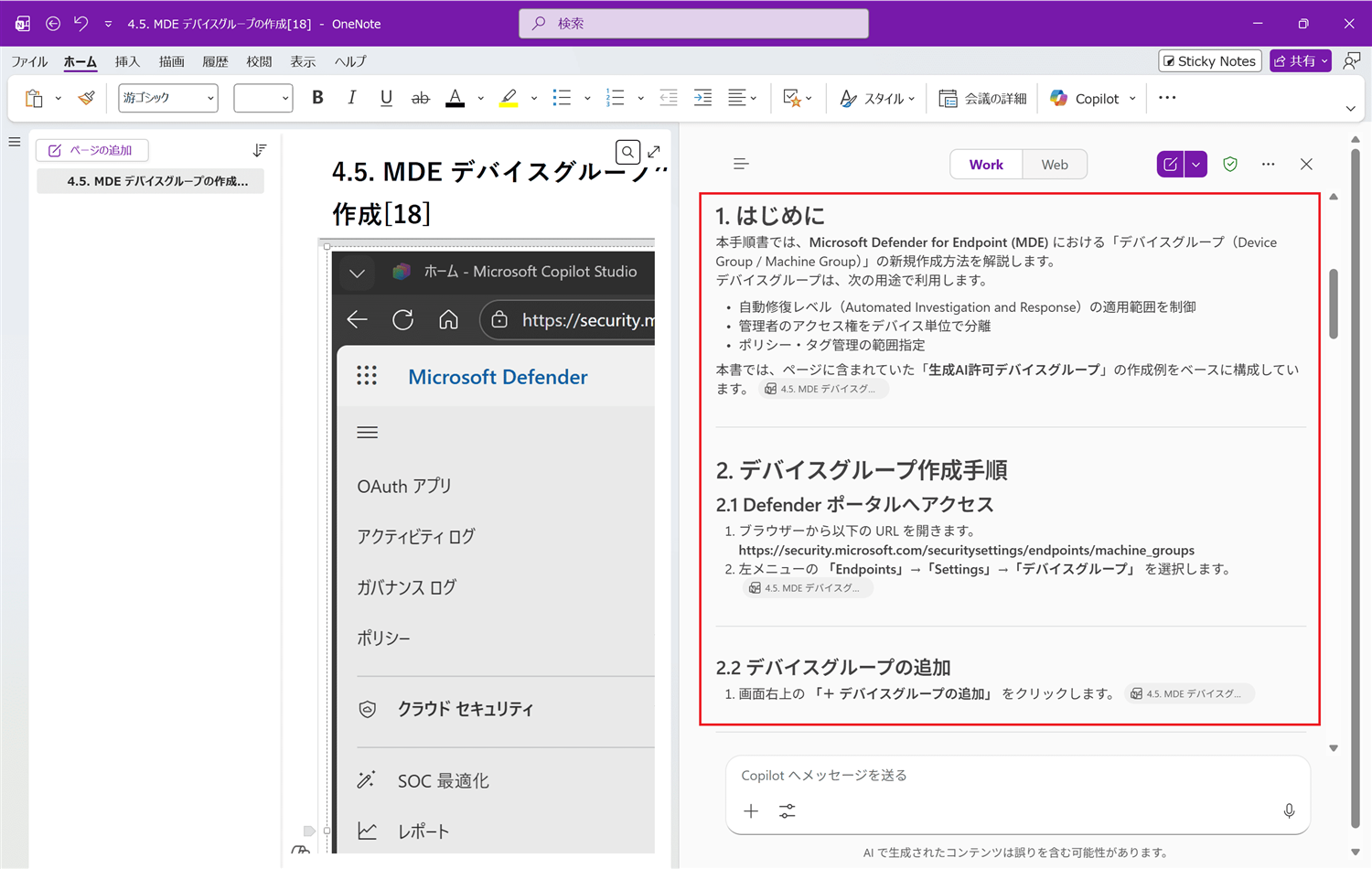This screenshot has width=1372, height=869.
Task: Select page 4.5. MDE デバイスグループの作成
Action: (x=151, y=181)
